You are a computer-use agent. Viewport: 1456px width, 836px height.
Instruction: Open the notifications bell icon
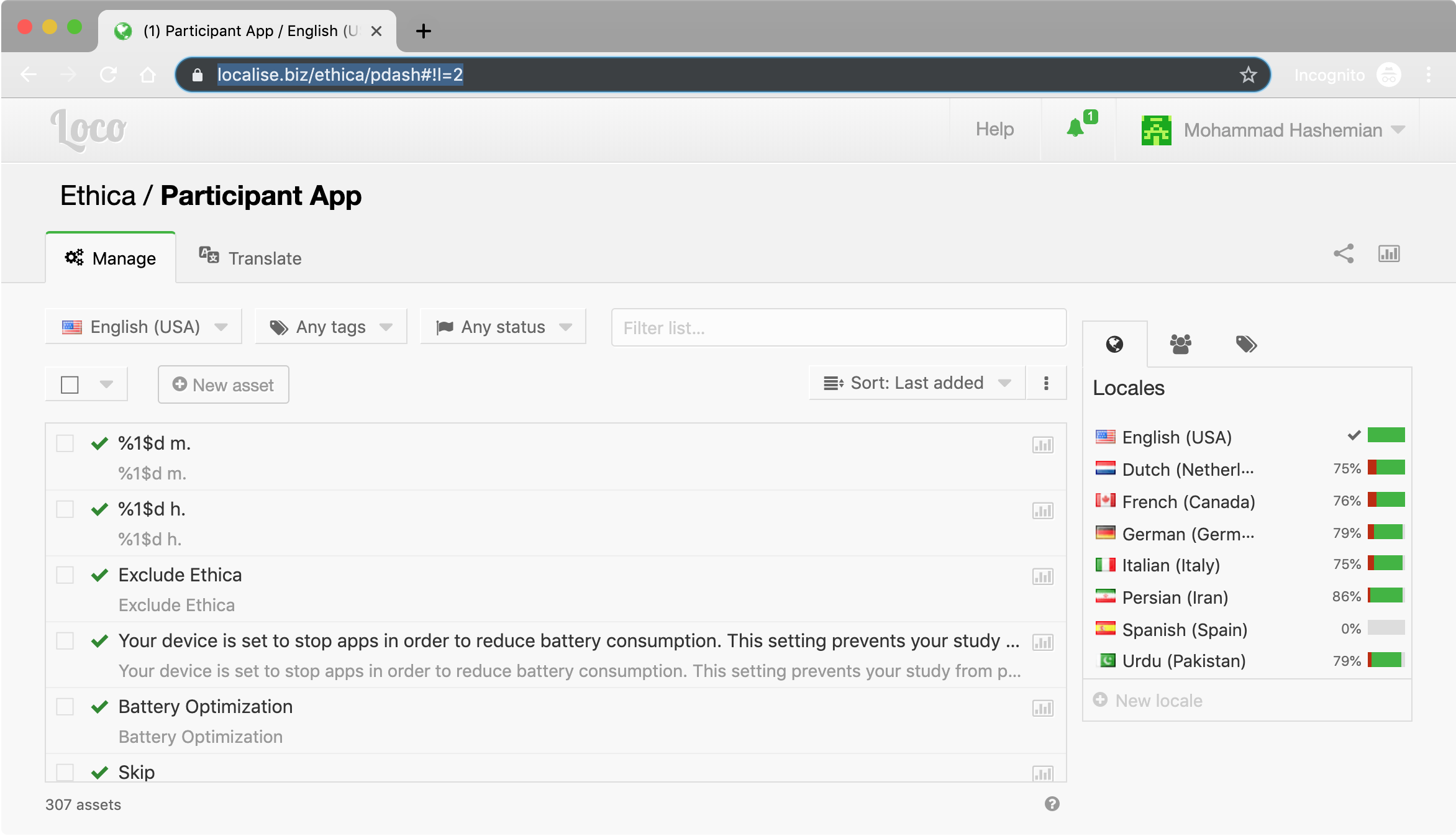(x=1075, y=129)
